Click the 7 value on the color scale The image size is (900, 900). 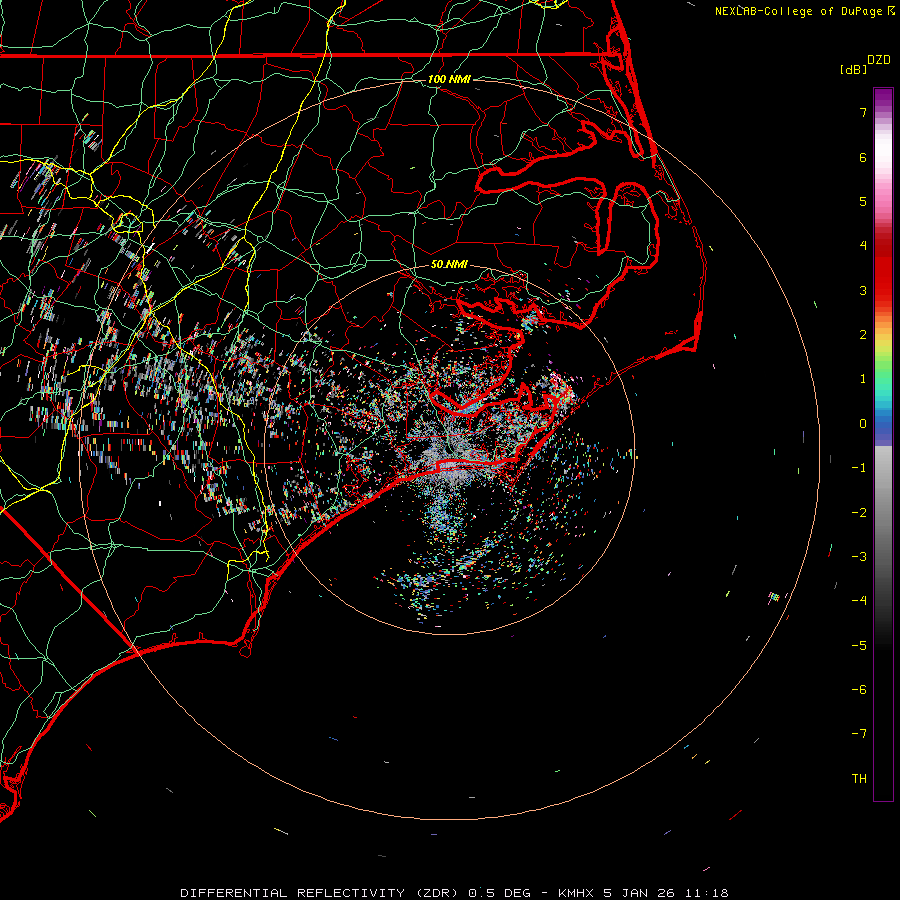862,113
